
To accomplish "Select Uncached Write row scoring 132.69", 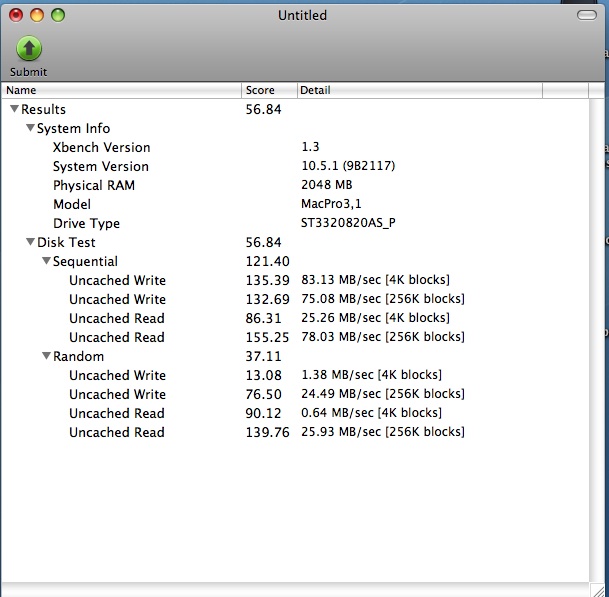I will [x=295, y=299].
